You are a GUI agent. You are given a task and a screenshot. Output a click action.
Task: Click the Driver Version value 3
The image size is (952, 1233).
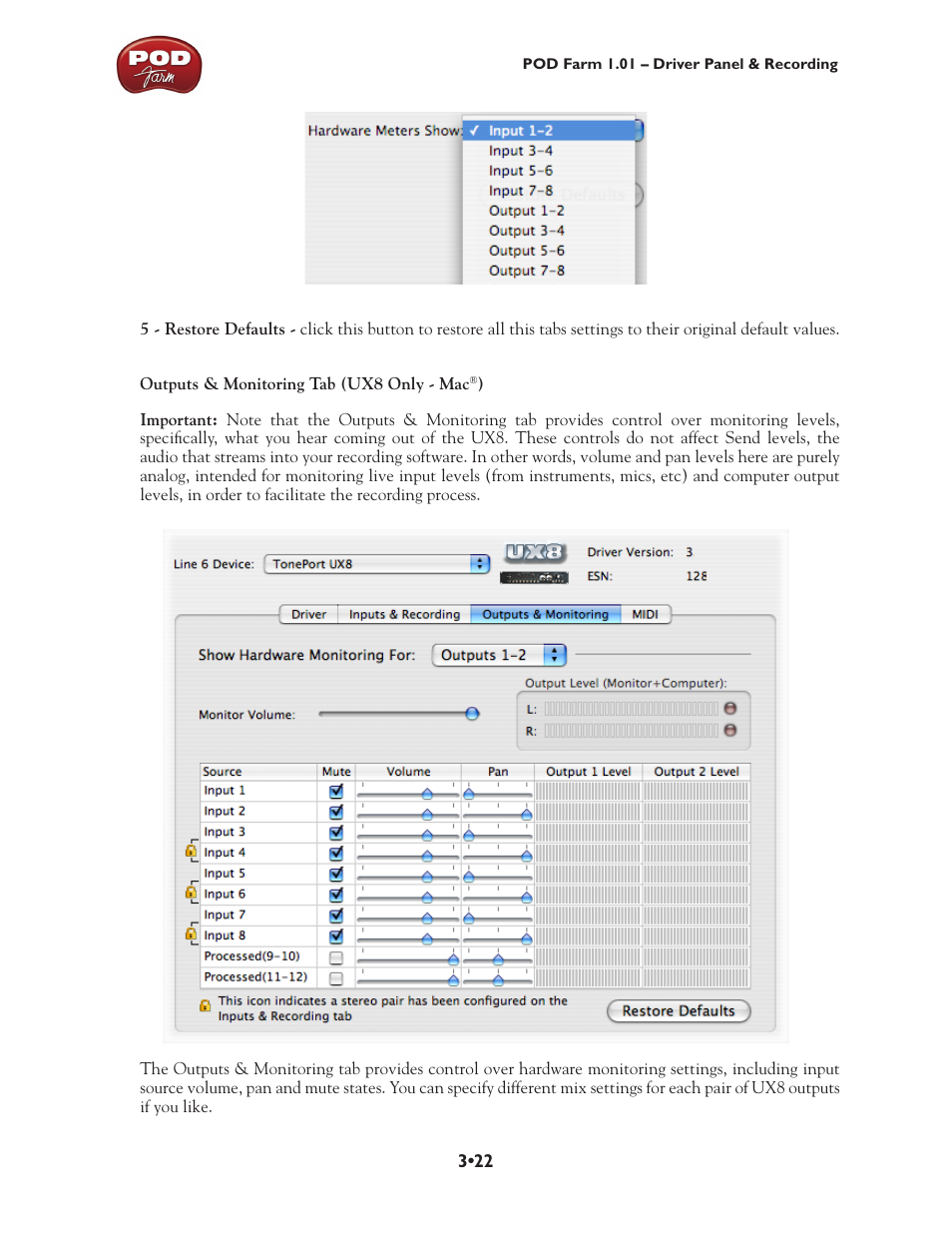(x=689, y=552)
